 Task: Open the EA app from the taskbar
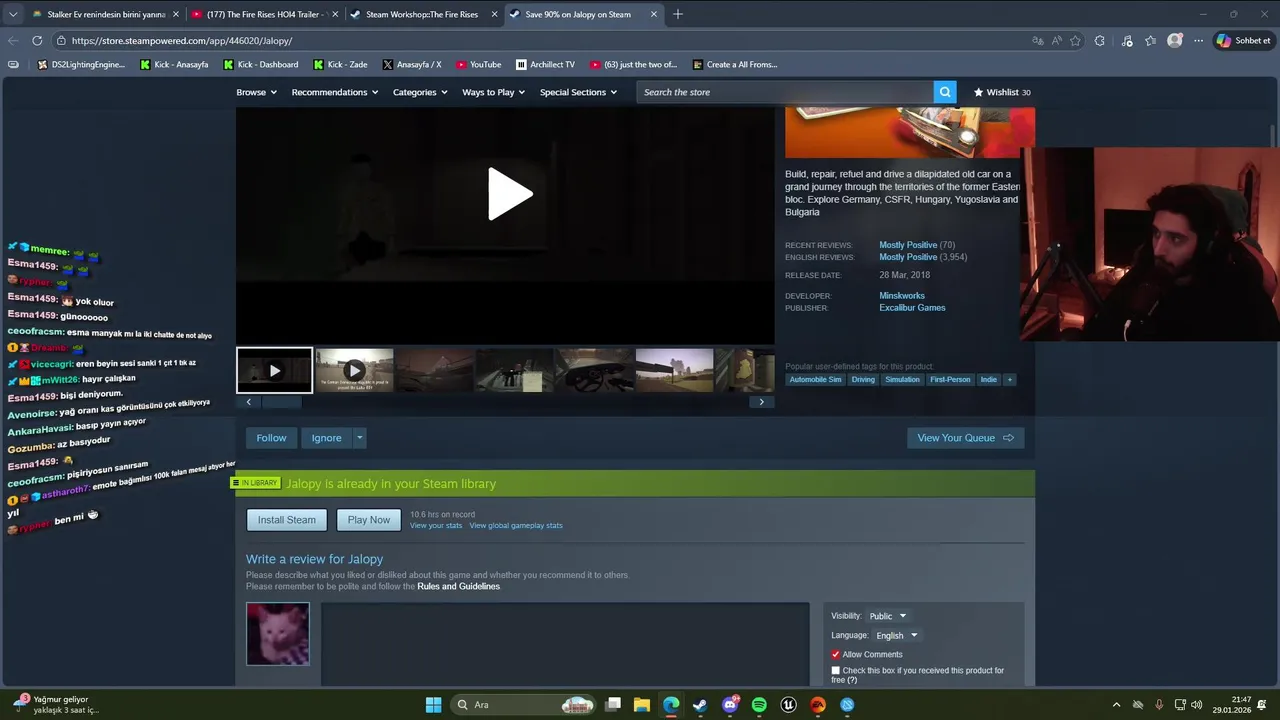(x=818, y=705)
